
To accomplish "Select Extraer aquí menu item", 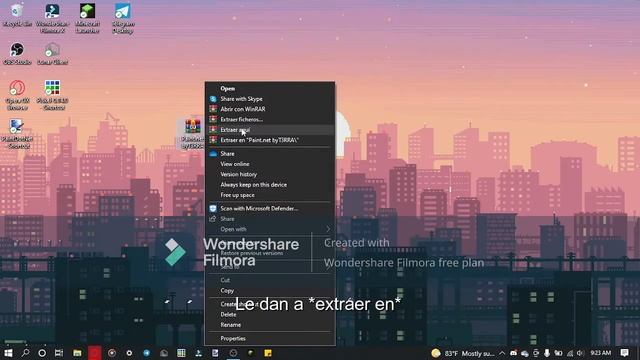I will point(270,130).
